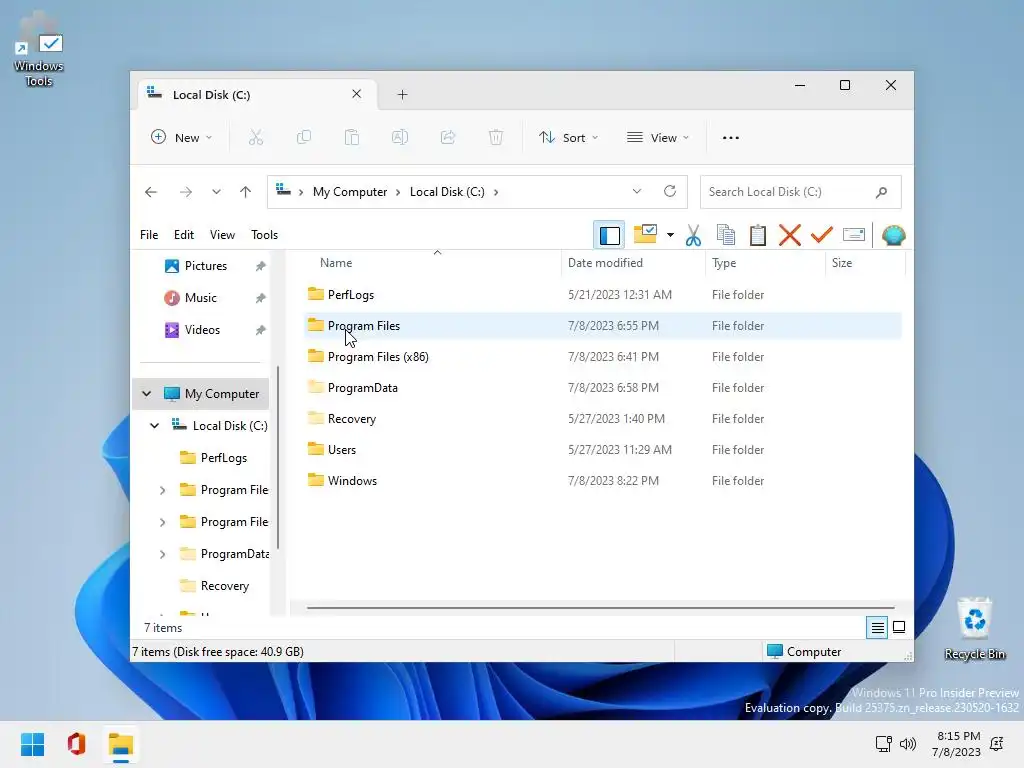The height and width of the screenshot is (768, 1024).
Task: Select the Windows folder in file list
Action: tap(602, 481)
